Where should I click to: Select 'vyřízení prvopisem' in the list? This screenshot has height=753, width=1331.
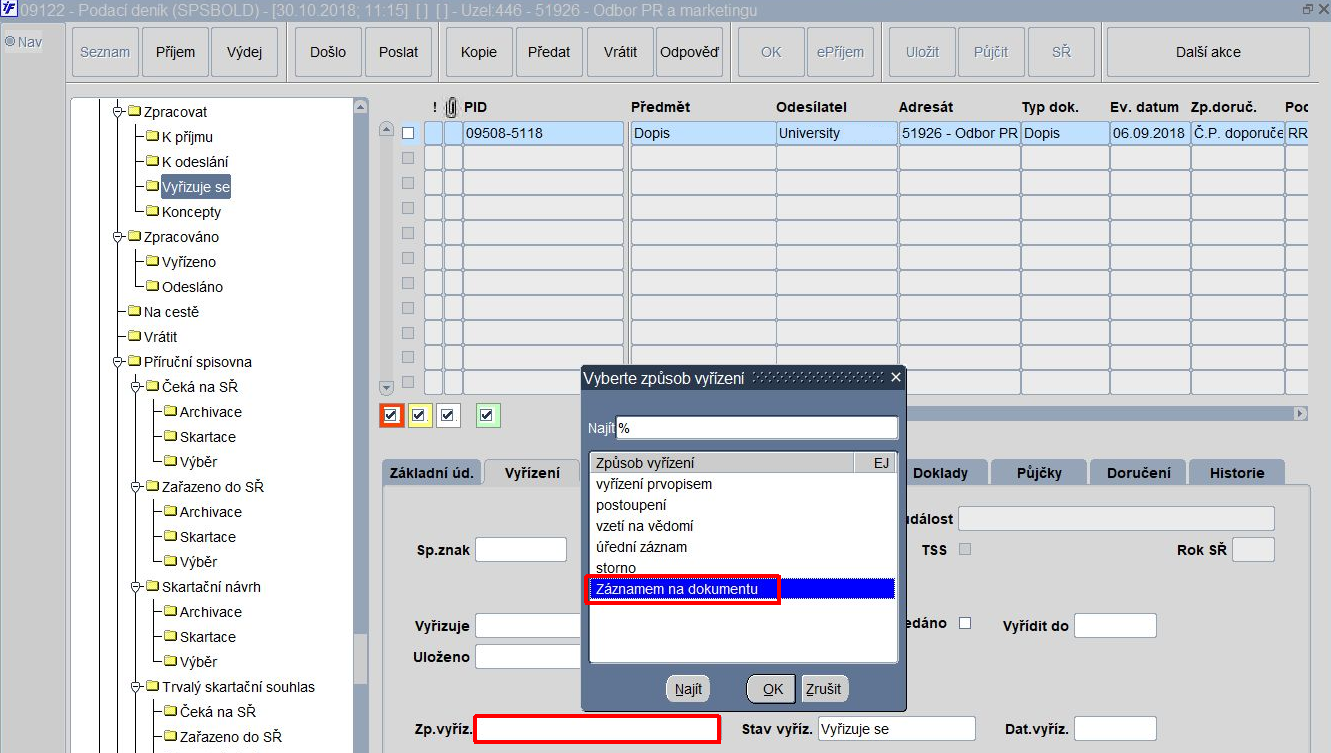tap(741, 484)
